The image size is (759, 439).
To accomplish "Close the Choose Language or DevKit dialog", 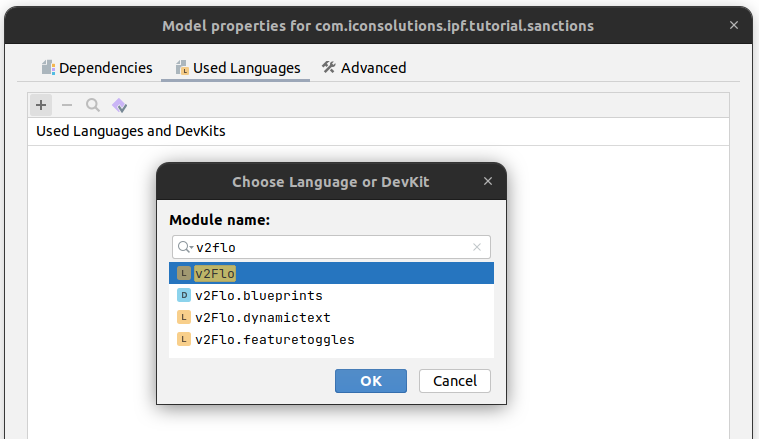I will coord(488,181).
